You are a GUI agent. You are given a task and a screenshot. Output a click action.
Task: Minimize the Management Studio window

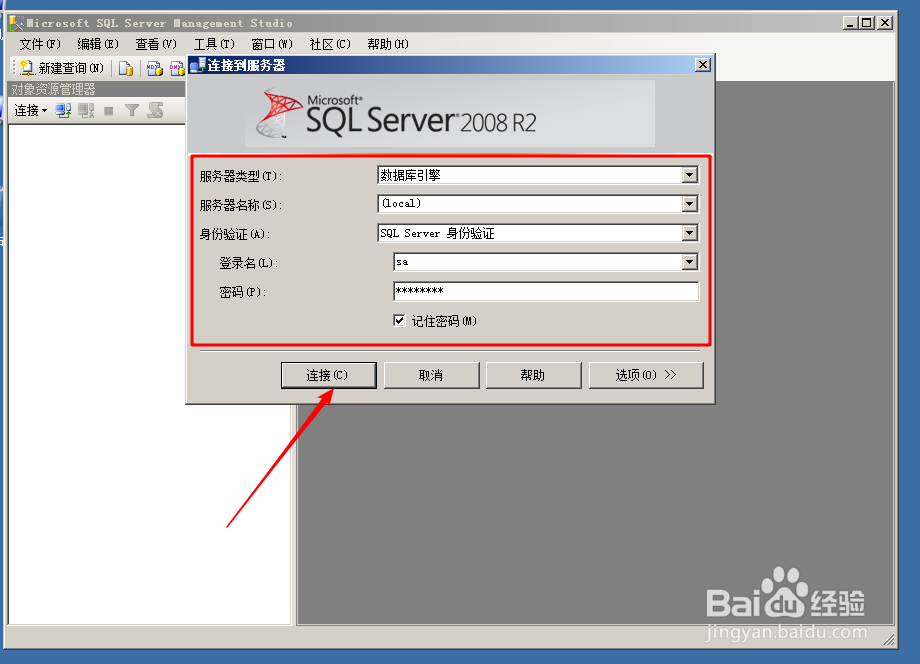tap(850, 23)
